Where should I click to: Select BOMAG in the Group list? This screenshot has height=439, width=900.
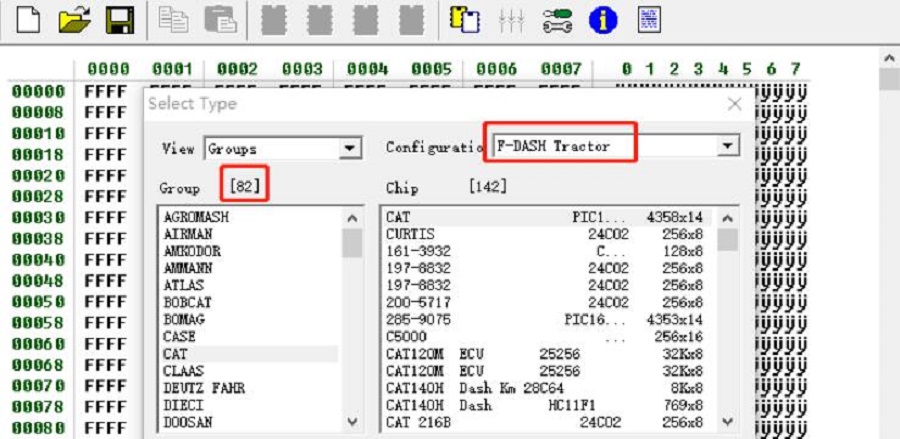coord(248,319)
